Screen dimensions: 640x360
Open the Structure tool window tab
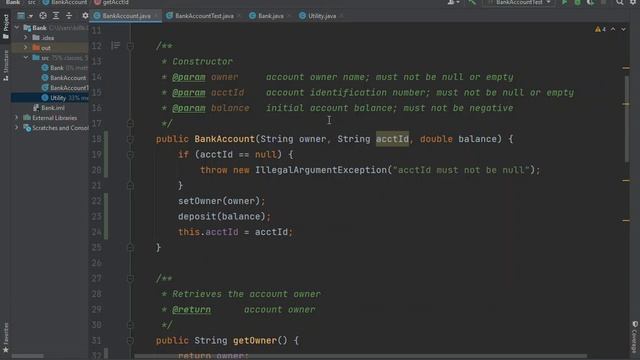pyautogui.click(x=5, y=65)
